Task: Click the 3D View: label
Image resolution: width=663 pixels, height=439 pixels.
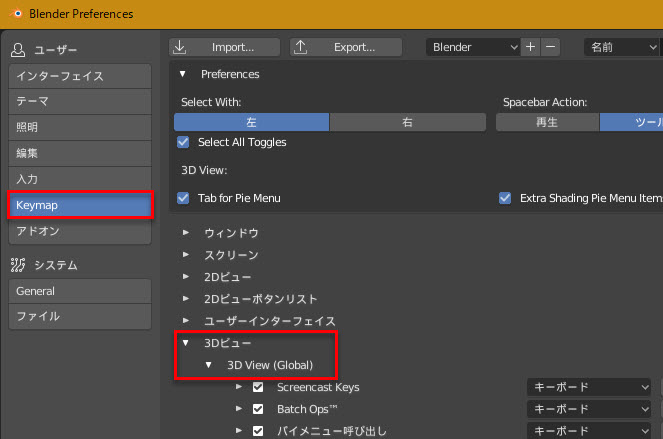Action: (204, 170)
